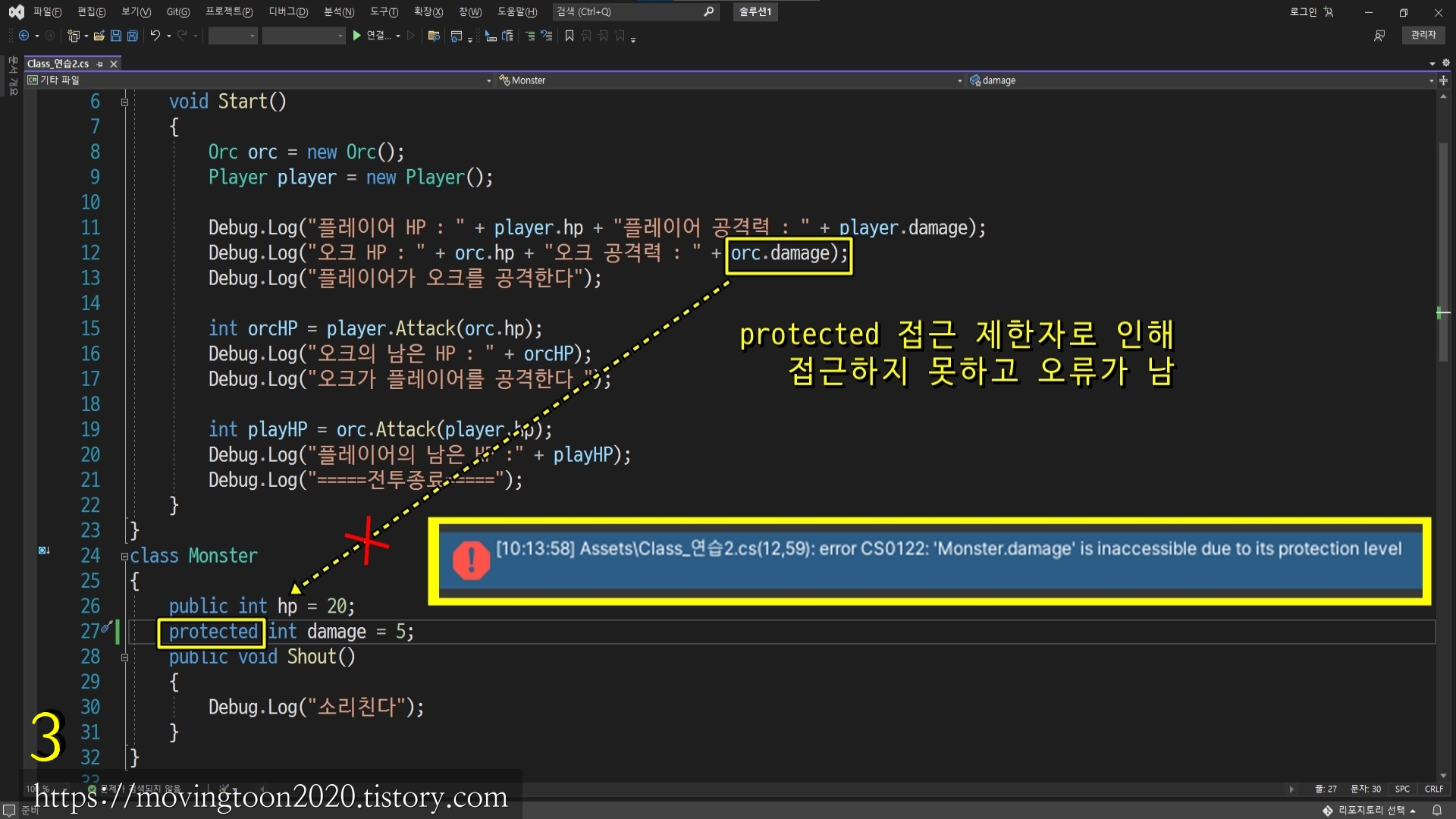
Task: Open the solution platform dropdown
Action: pos(304,36)
